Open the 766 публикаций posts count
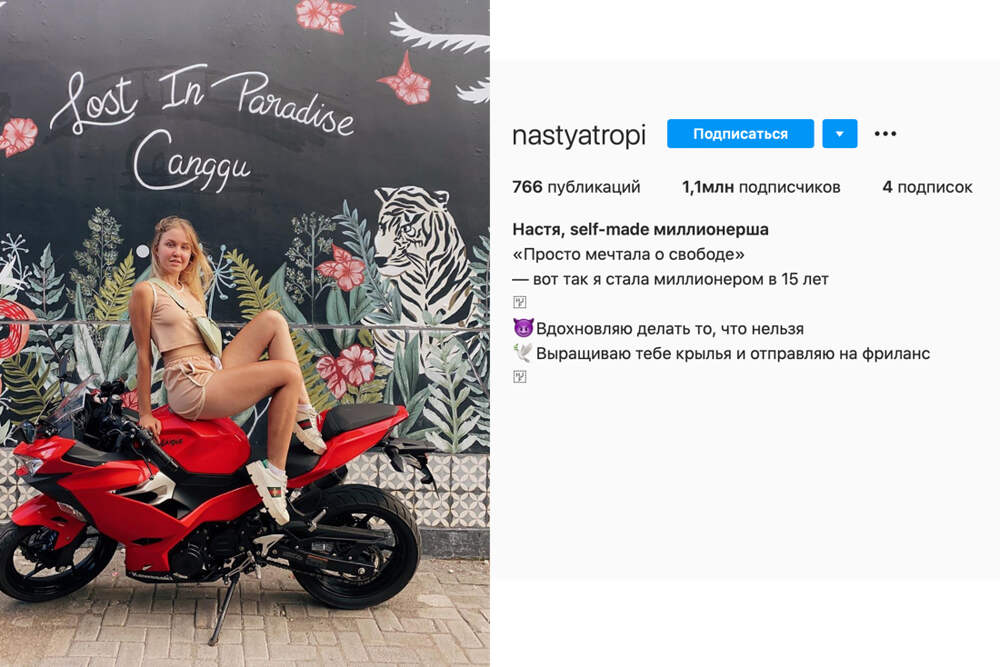This screenshot has height=667, width=1000. coord(576,187)
